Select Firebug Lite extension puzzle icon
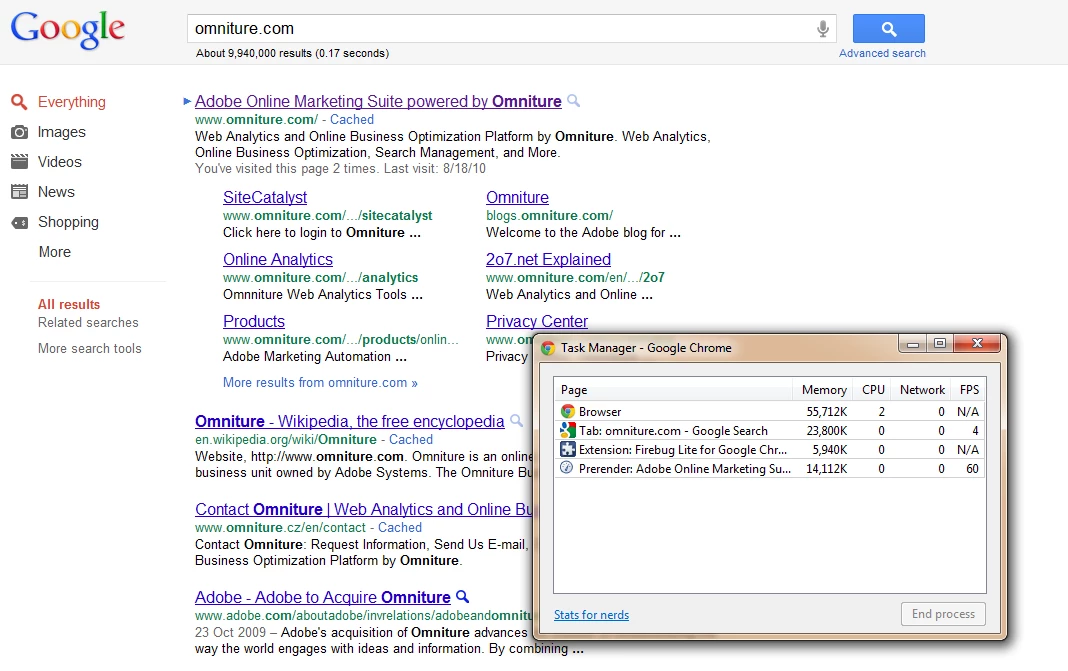Image resolution: width=1068 pixels, height=671 pixels. (x=567, y=450)
